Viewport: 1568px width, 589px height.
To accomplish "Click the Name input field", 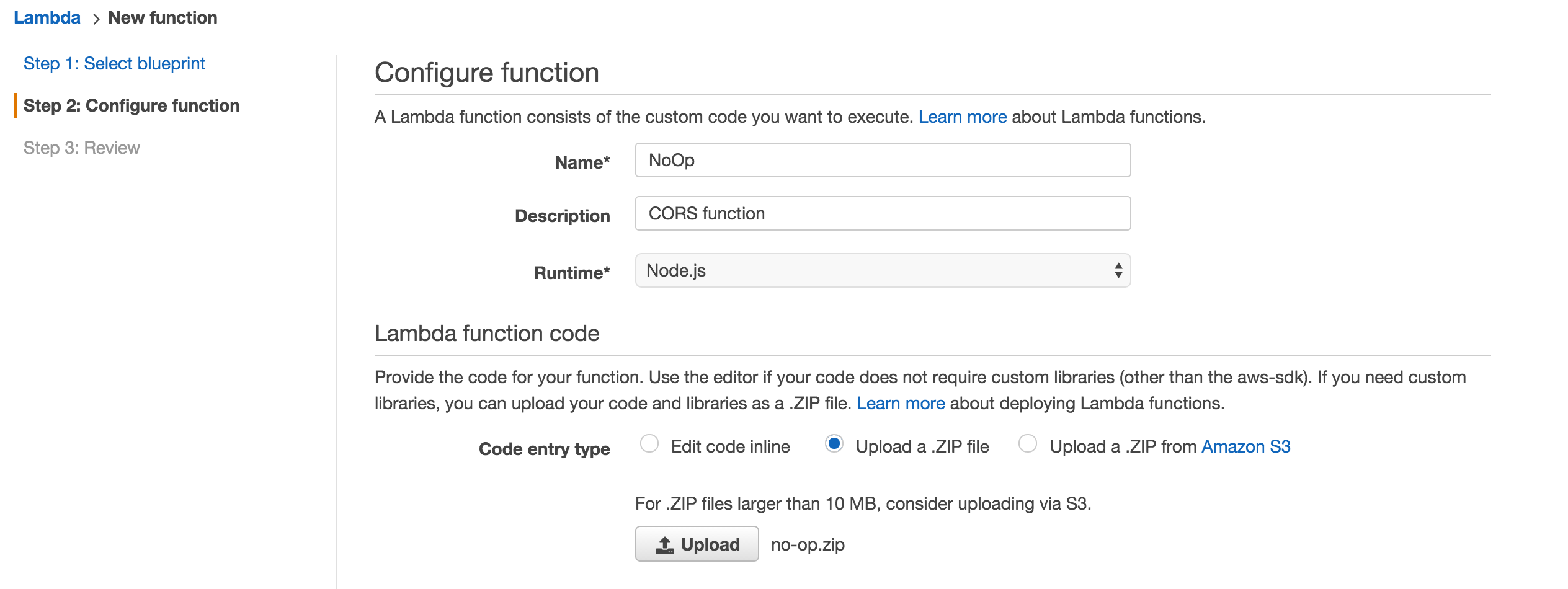I will (x=882, y=161).
